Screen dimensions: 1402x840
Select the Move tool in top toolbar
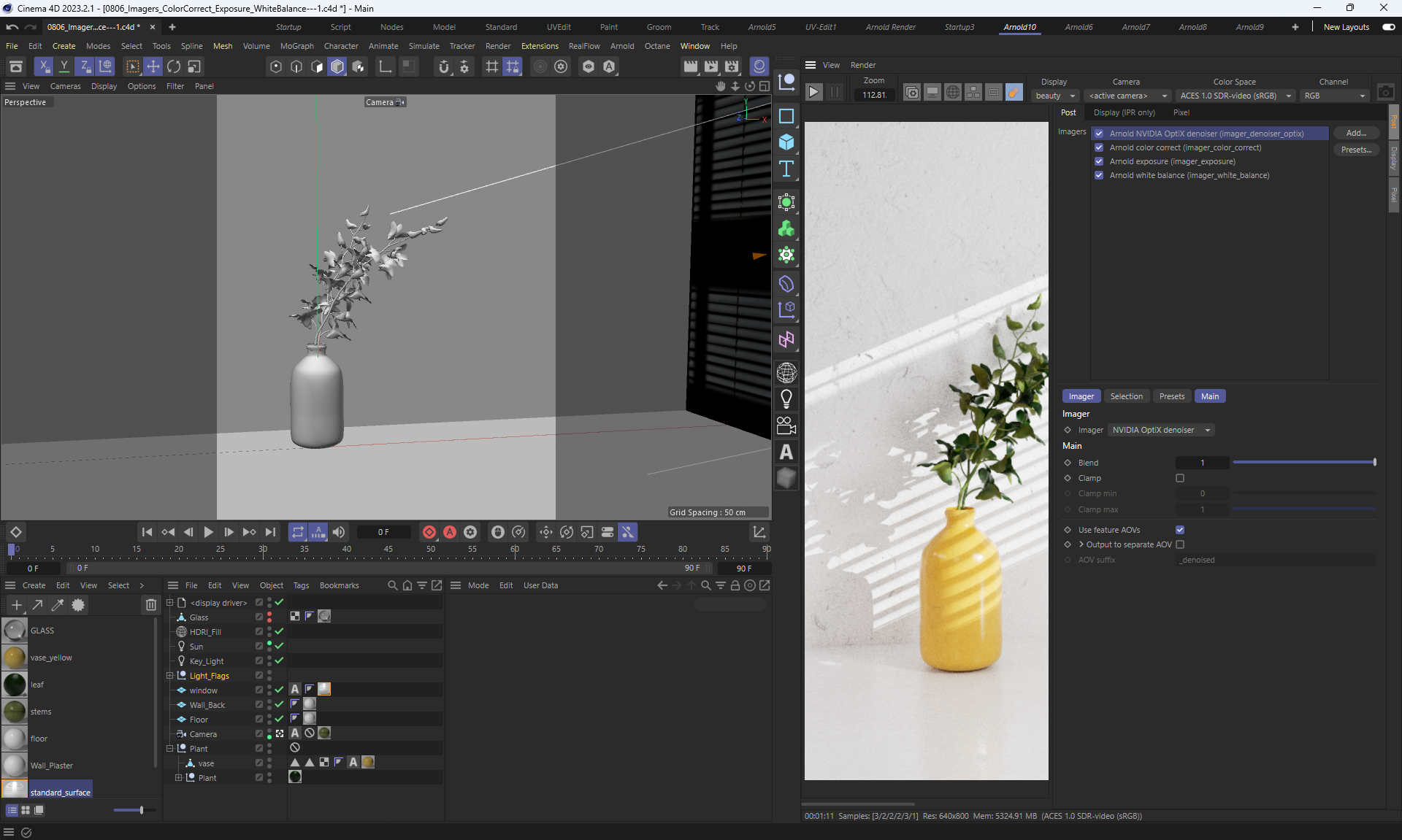click(x=153, y=66)
